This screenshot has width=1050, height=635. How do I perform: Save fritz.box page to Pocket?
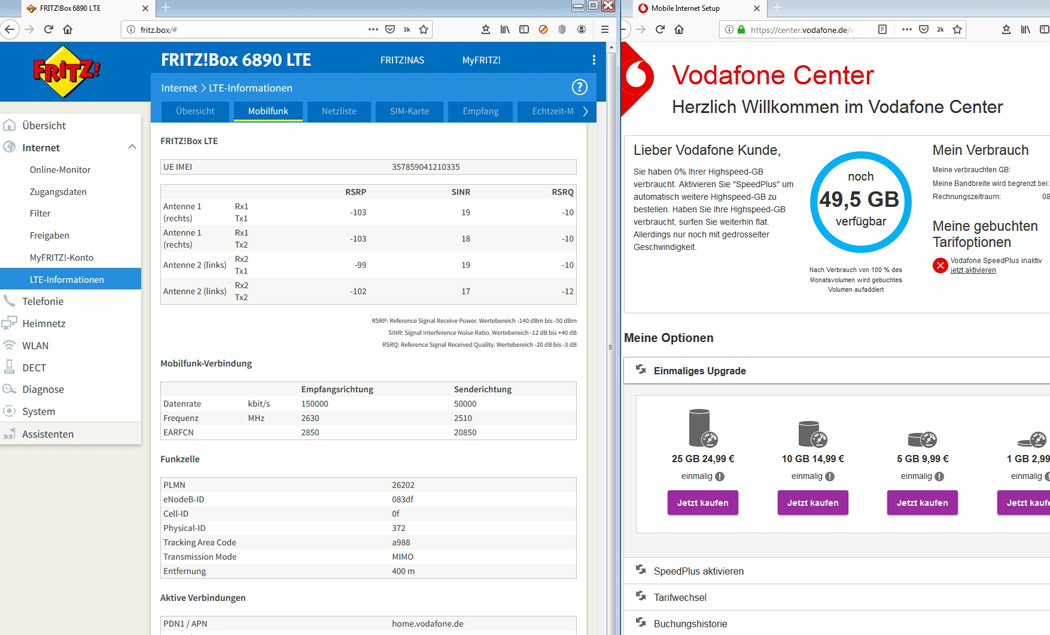click(x=390, y=29)
